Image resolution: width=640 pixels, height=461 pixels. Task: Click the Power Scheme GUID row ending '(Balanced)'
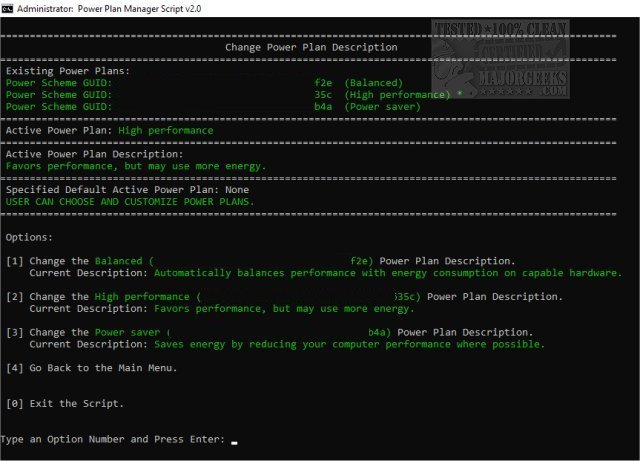(x=204, y=83)
